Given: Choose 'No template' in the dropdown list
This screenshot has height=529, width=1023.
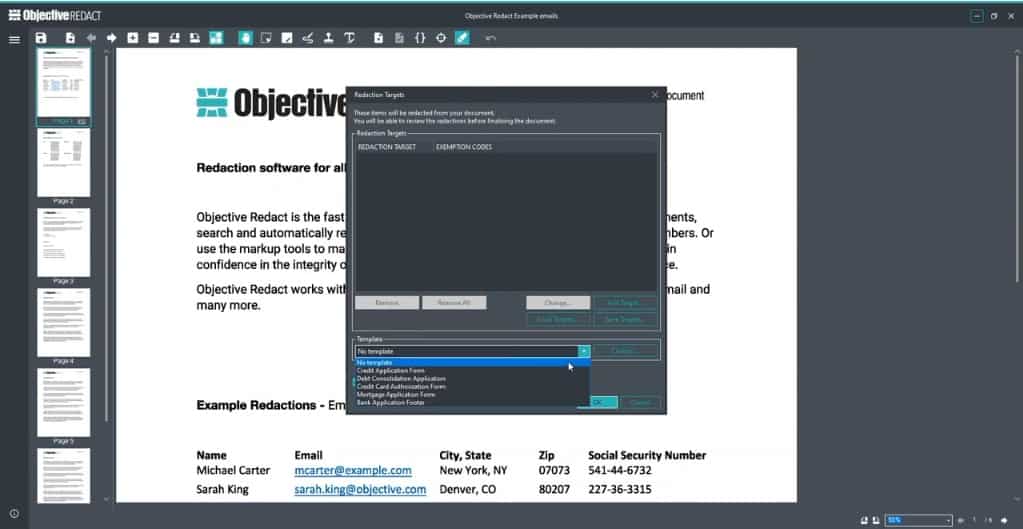Looking at the screenshot, I should [472, 363].
